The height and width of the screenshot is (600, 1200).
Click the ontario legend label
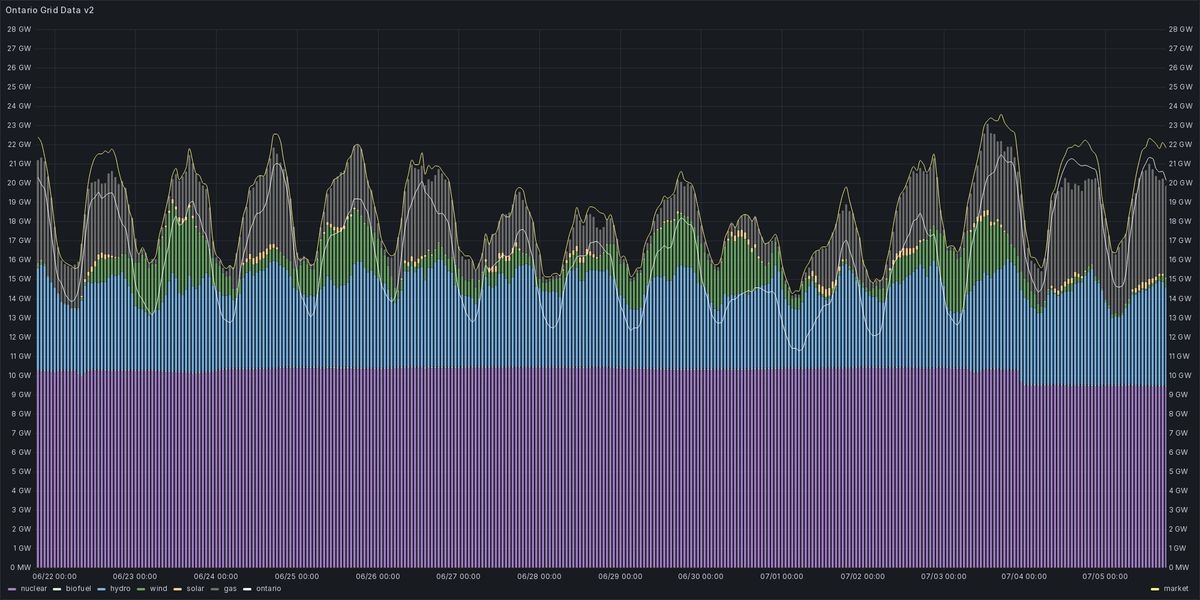click(268, 589)
